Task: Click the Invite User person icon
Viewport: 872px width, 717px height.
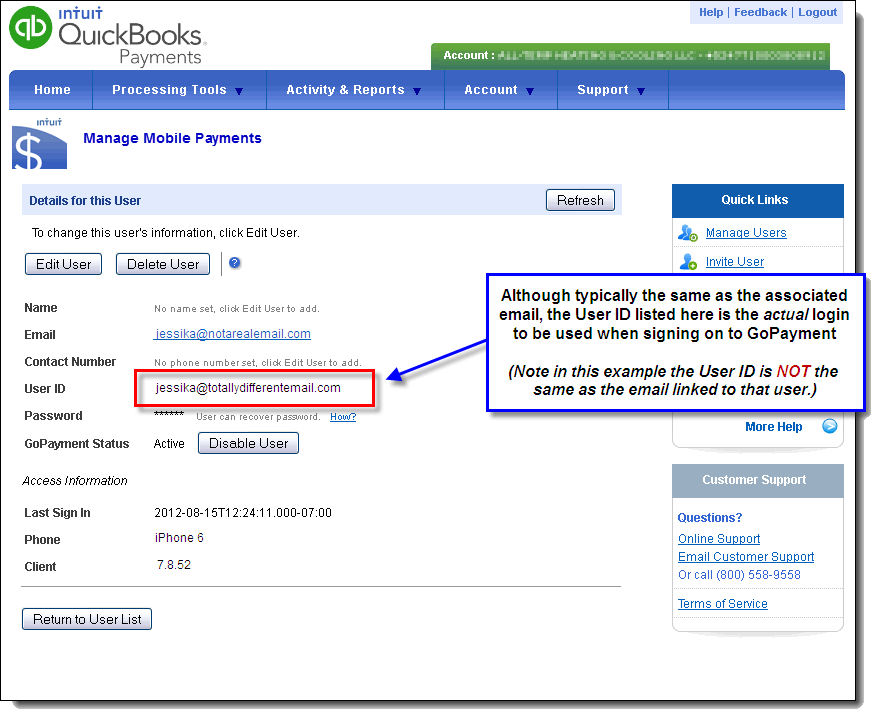Action: pyautogui.click(x=688, y=261)
